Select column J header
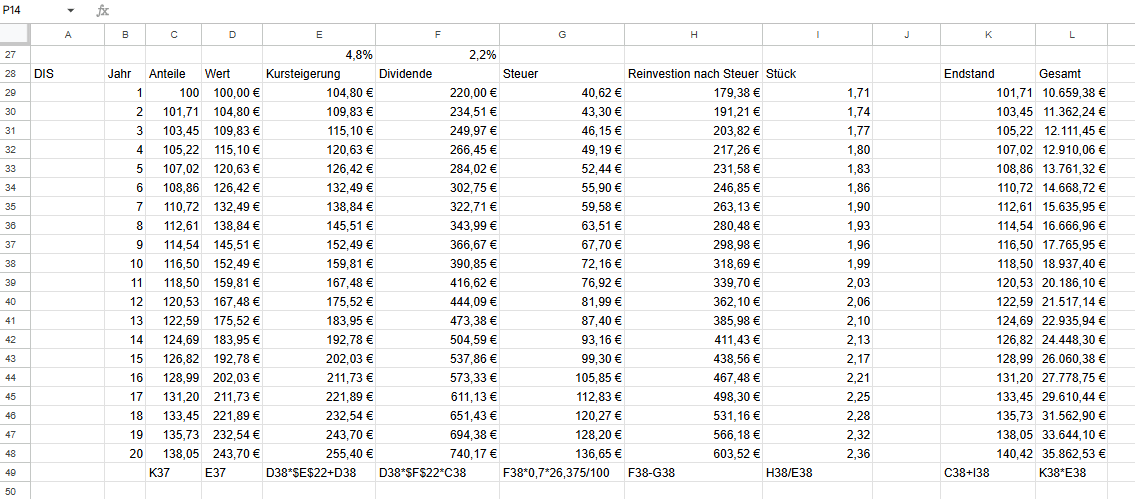The width and height of the screenshot is (1135, 499). point(906,34)
